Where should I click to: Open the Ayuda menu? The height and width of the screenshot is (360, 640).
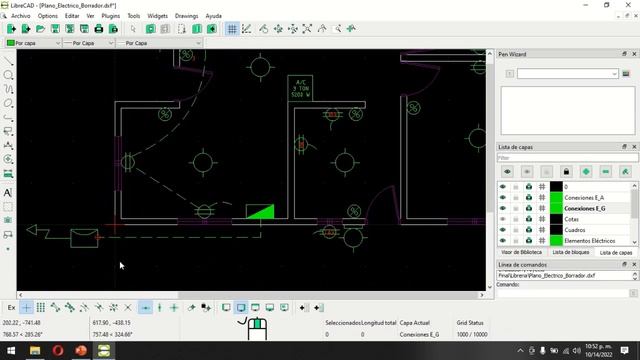(213, 16)
